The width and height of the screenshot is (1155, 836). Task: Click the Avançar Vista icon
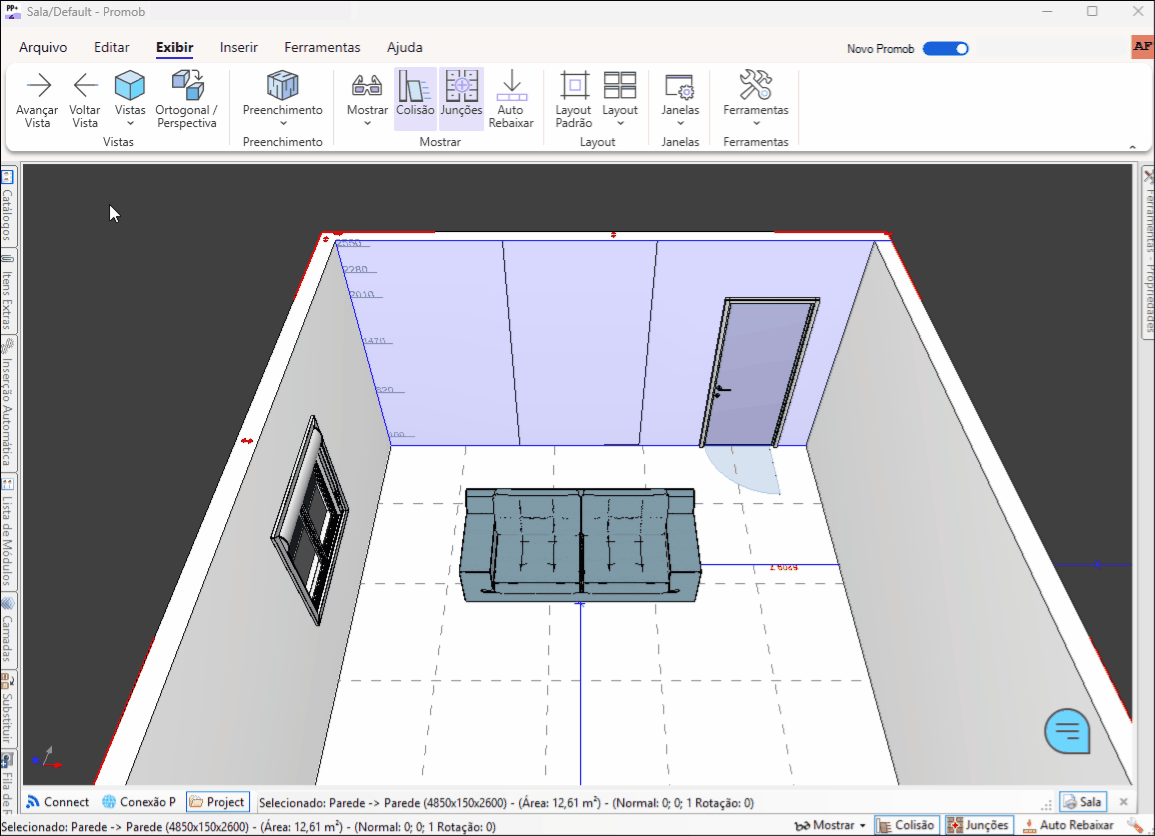tap(37, 98)
